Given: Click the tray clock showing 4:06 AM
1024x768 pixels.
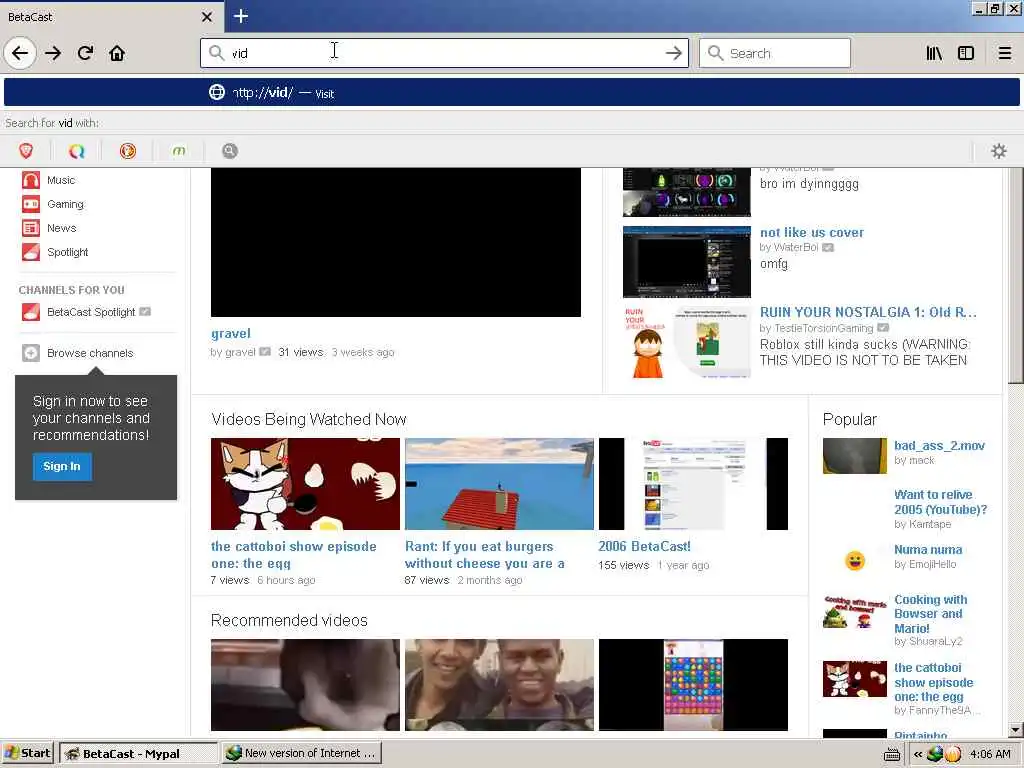Looking at the screenshot, I should click(990, 754).
